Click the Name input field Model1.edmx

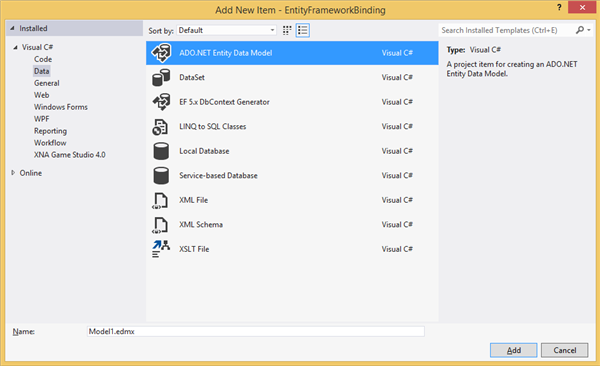click(256, 332)
